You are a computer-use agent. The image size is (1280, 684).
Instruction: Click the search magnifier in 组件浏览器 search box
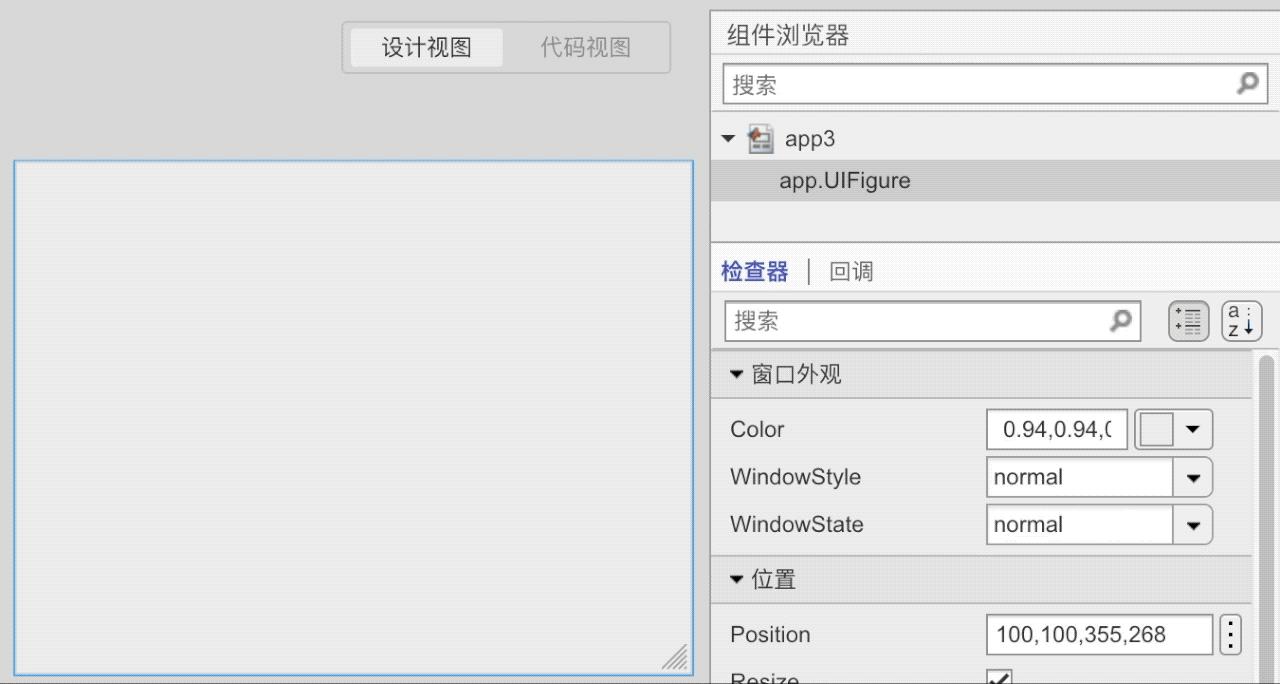pos(1247,84)
